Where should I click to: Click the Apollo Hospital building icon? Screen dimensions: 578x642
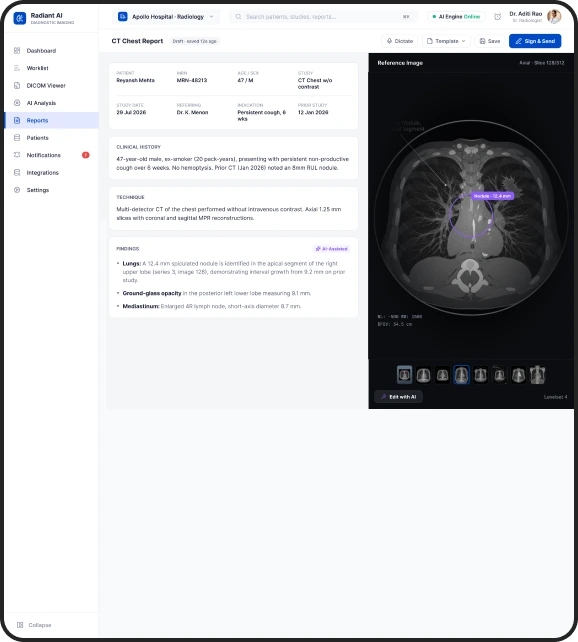pyautogui.click(x=122, y=17)
